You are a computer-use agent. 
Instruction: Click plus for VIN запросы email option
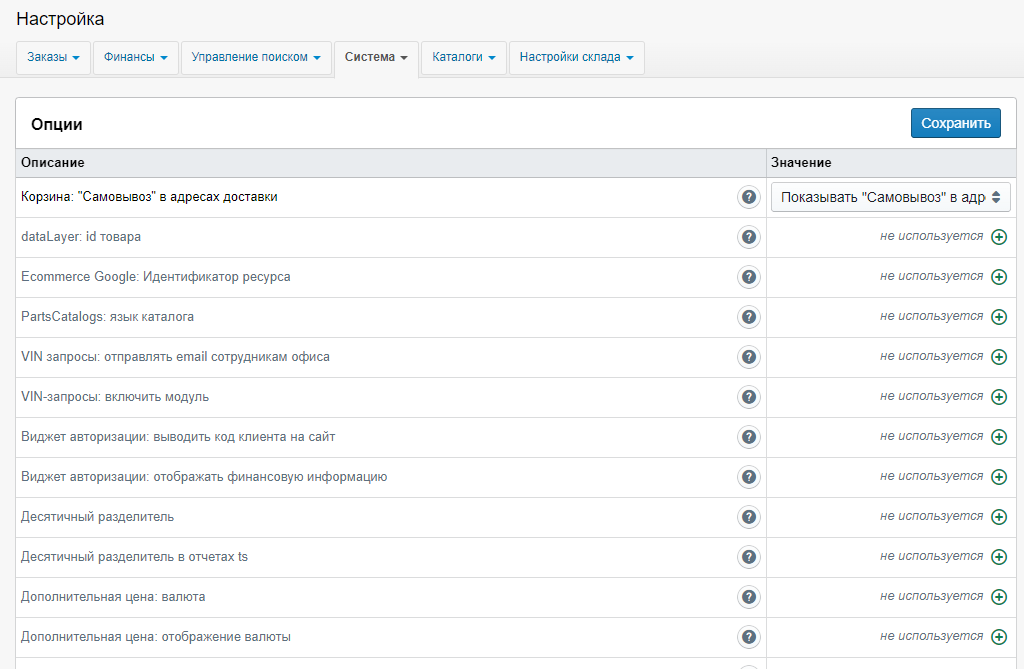[x=998, y=357]
